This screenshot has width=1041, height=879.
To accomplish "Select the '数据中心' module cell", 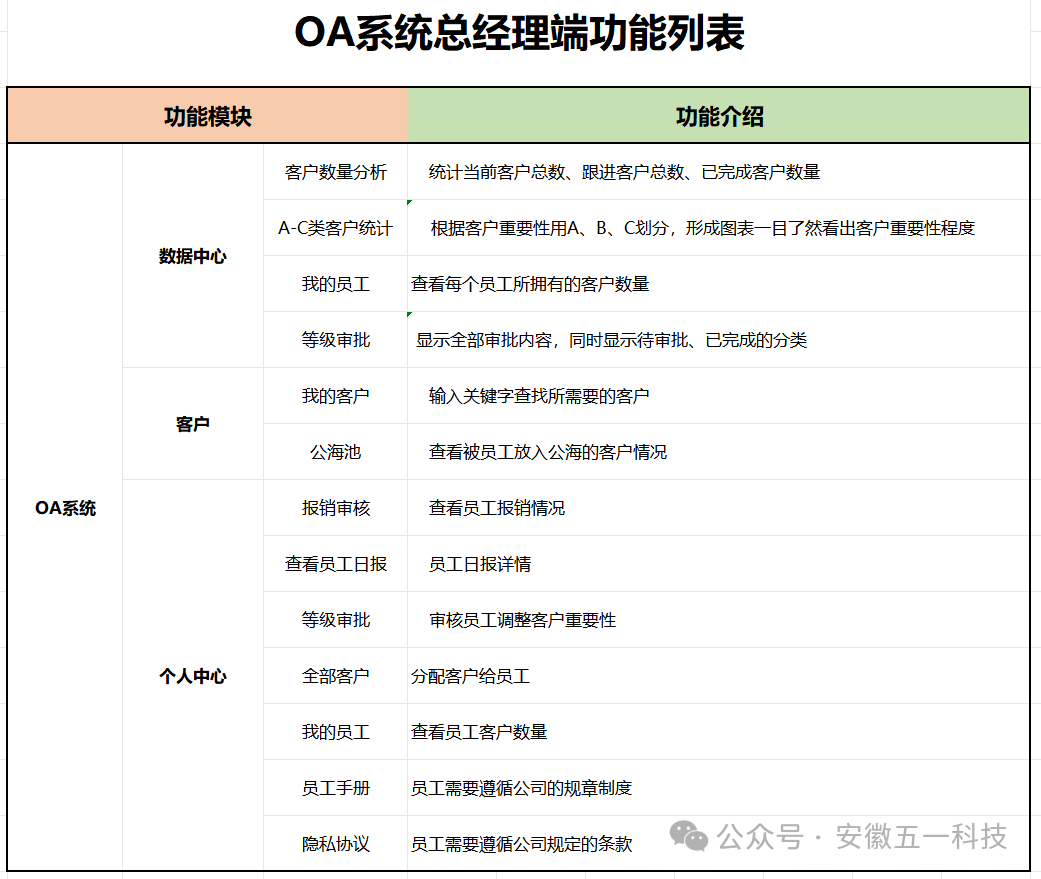I will point(193,256).
